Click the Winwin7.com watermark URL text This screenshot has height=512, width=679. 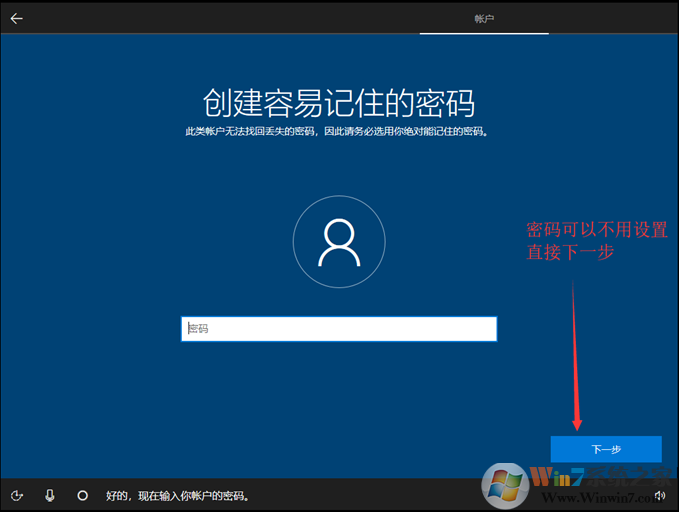click(x=580, y=497)
